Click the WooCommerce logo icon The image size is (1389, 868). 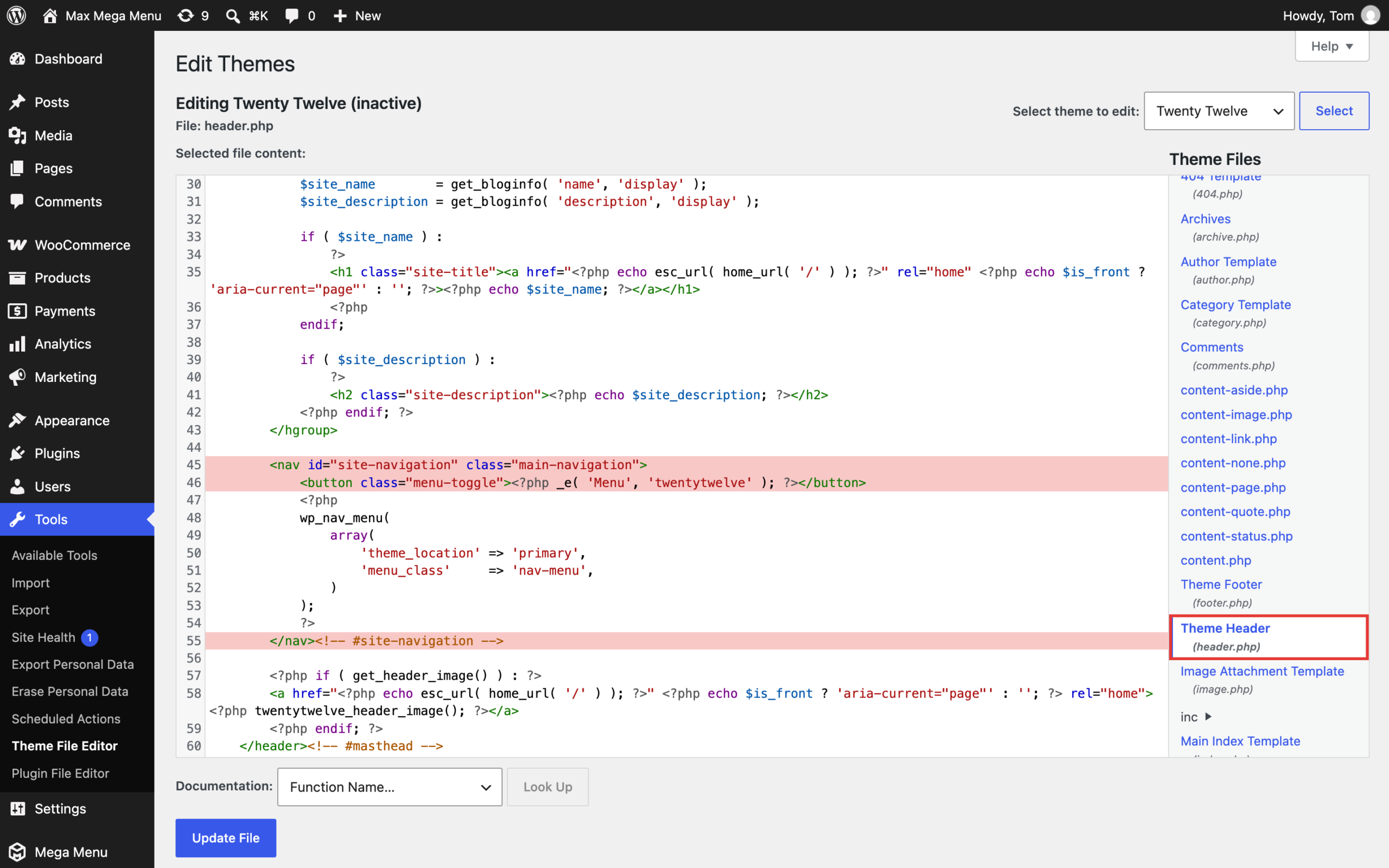[17, 245]
